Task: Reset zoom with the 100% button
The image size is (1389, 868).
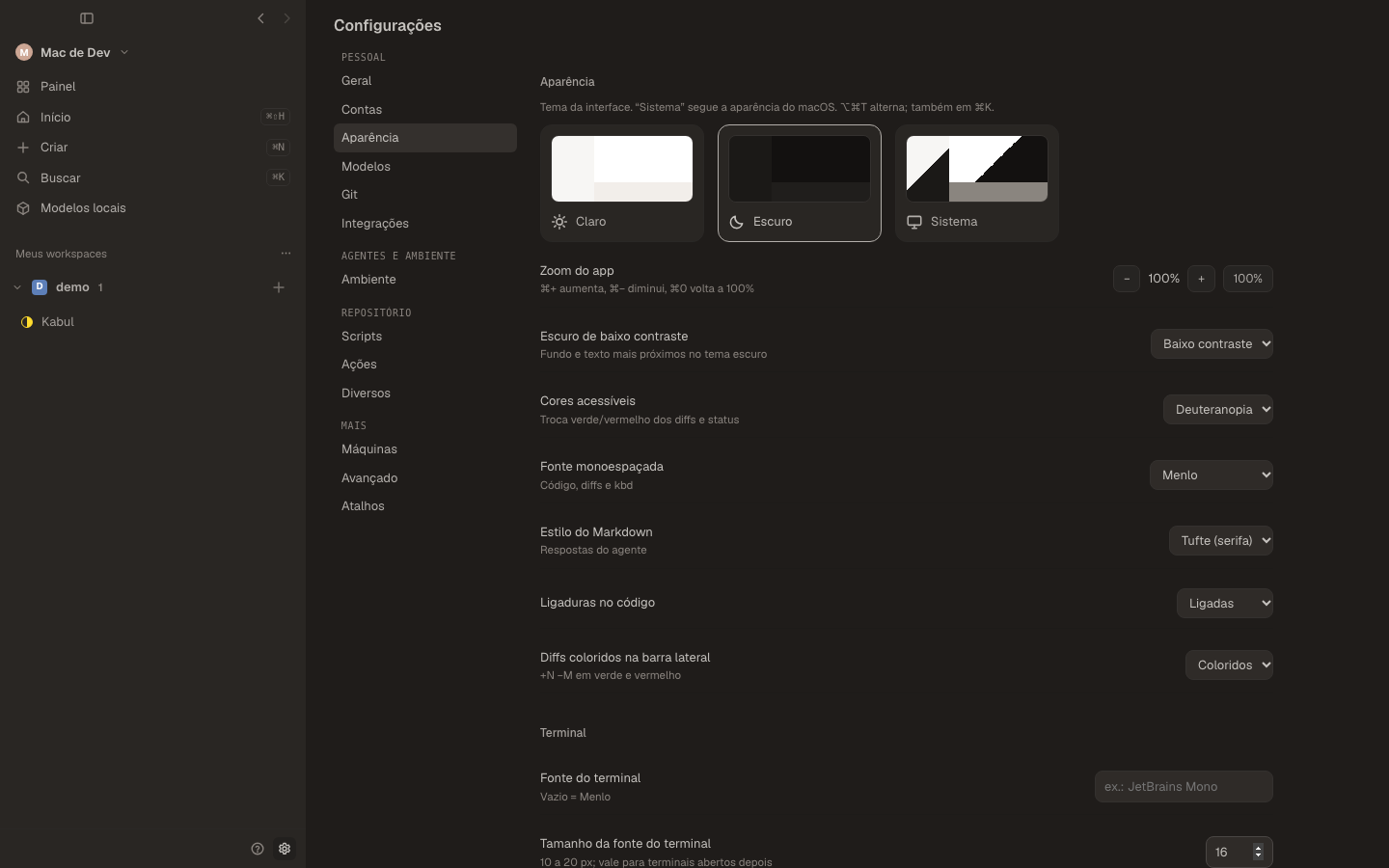Action: click(1248, 279)
